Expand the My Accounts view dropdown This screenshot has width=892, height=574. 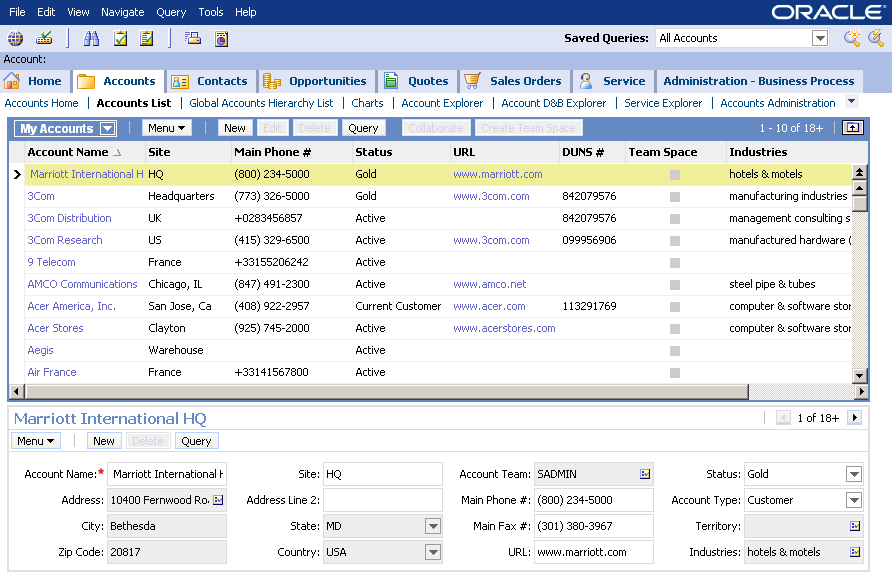(107, 129)
